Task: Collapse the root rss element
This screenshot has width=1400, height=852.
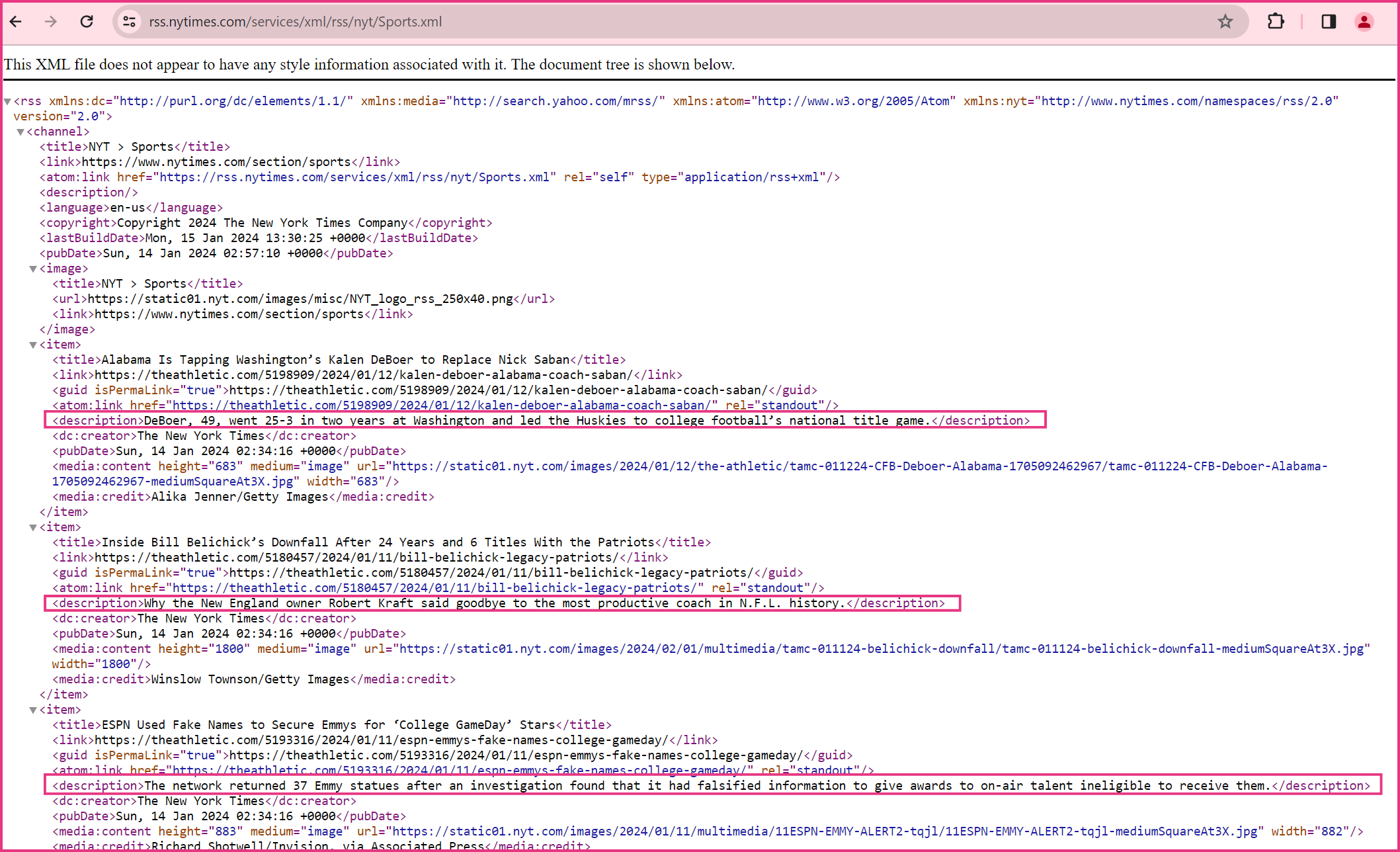Action: (x=7, y=101)
